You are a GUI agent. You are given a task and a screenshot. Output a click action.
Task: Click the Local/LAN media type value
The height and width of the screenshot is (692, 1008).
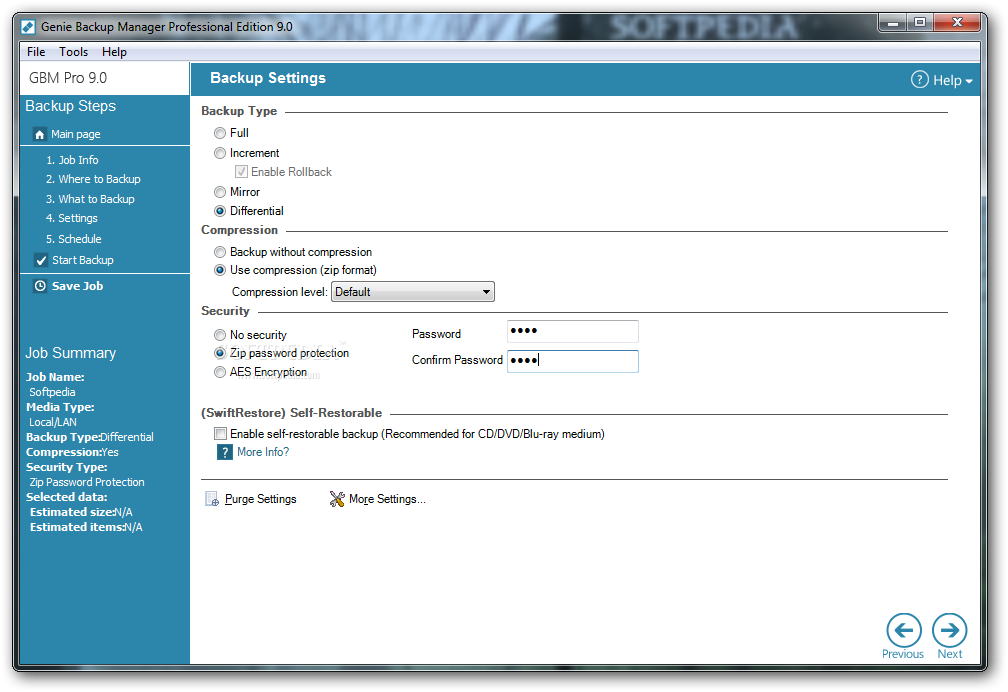(53, 423)
